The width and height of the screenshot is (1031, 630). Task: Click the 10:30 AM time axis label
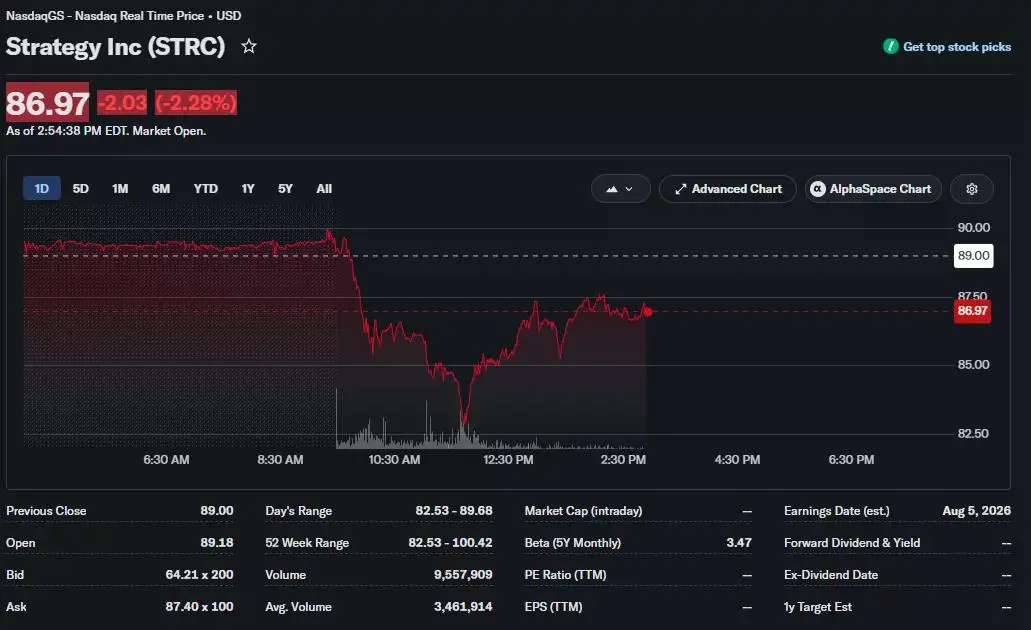394,460
